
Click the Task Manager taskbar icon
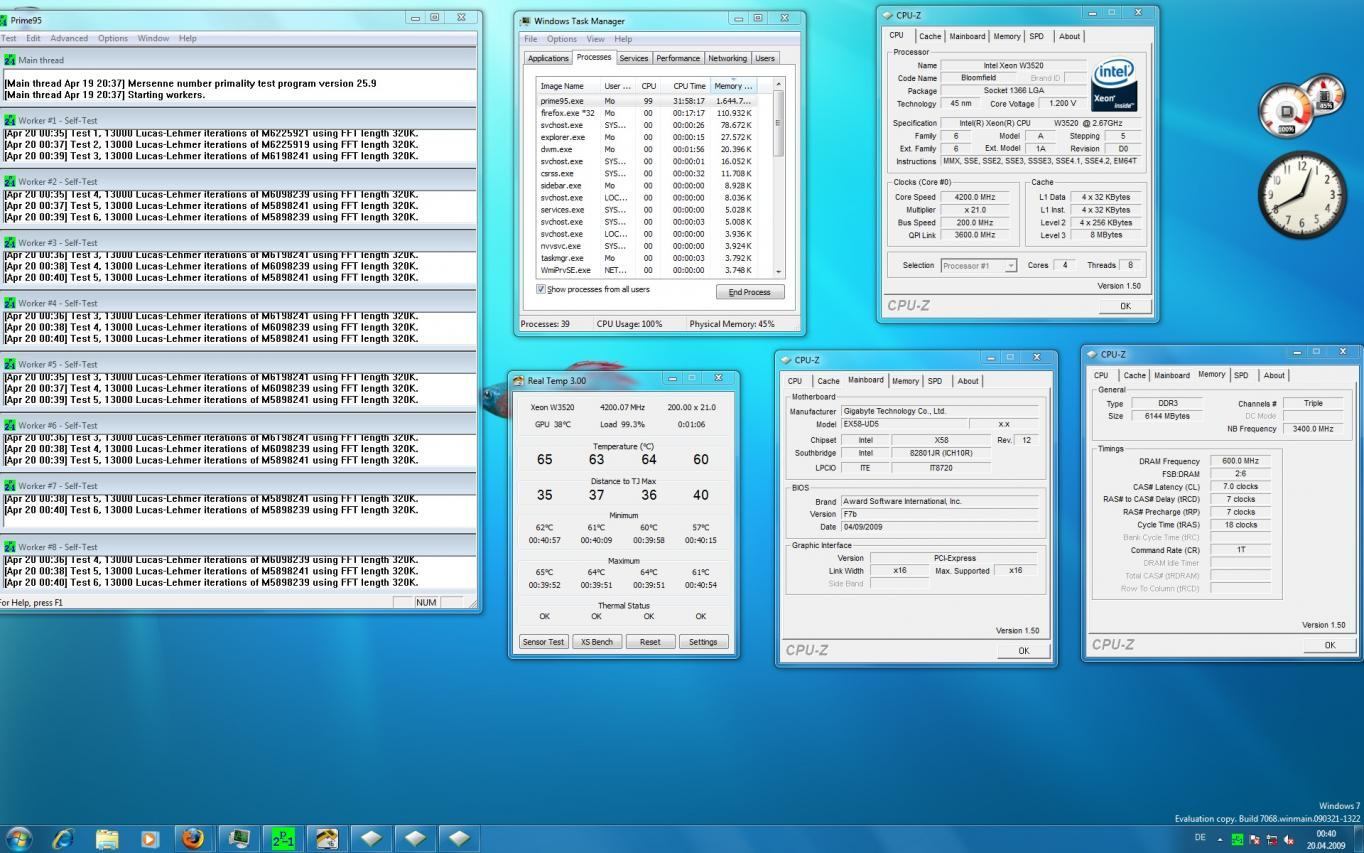point(239,838)
